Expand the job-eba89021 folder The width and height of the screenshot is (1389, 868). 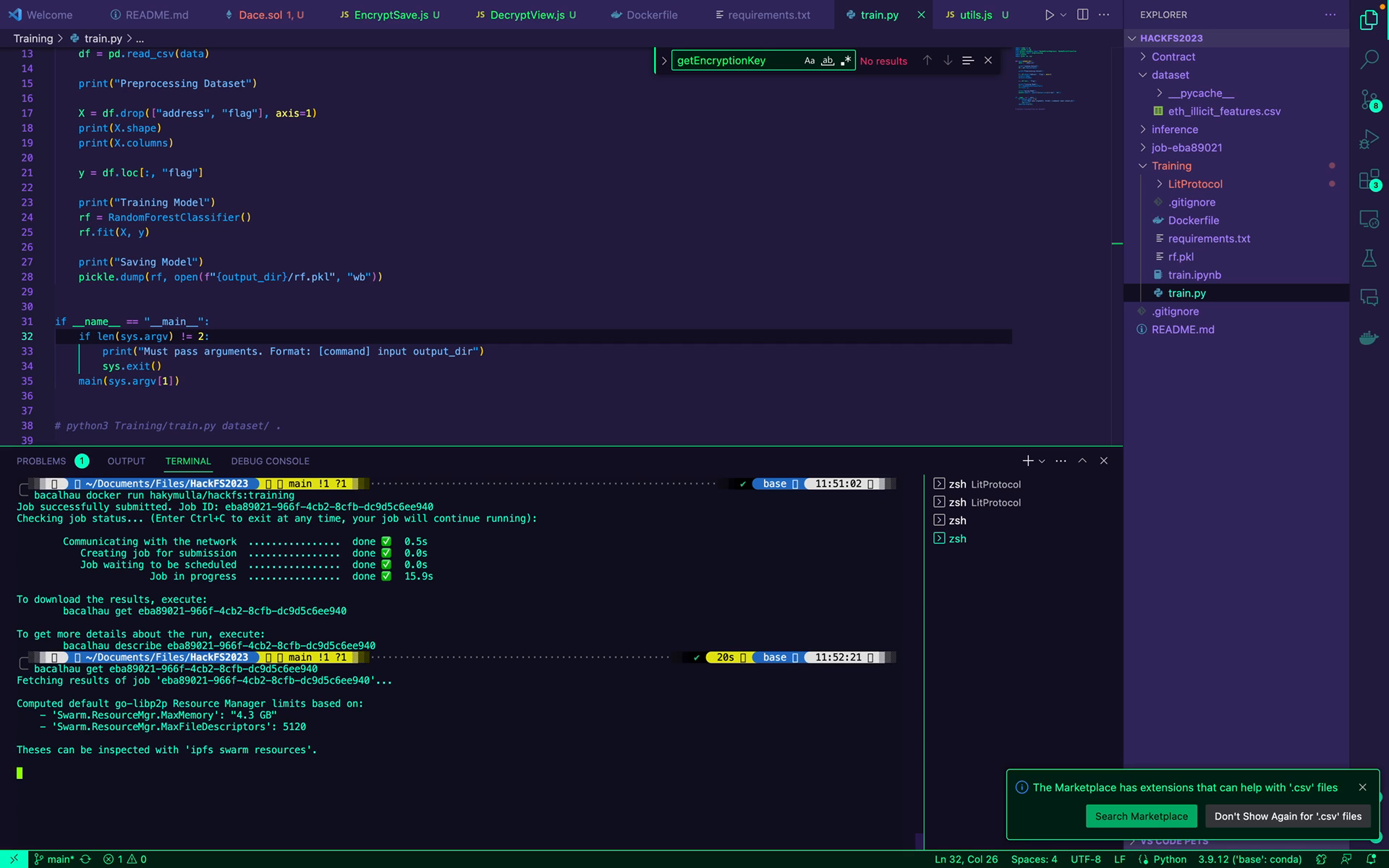(1143, 148)
